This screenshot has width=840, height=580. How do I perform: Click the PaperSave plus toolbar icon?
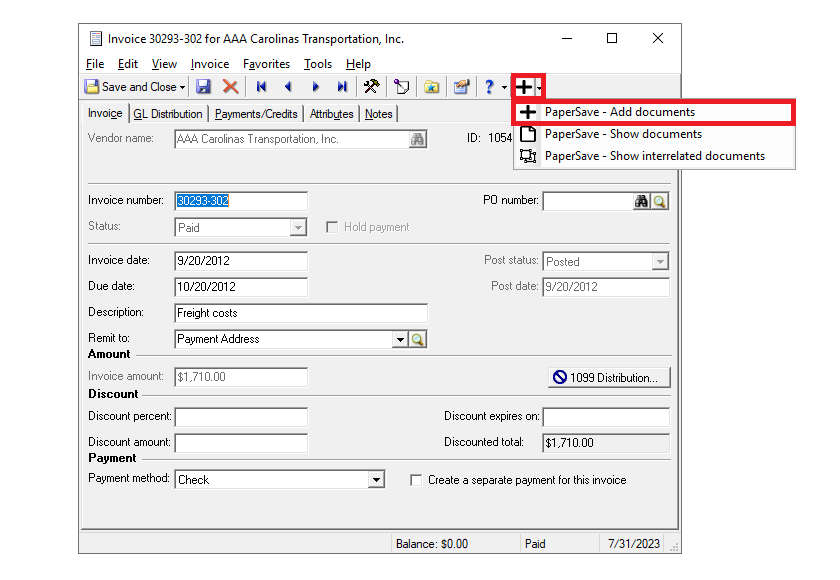tap(524, 87)
